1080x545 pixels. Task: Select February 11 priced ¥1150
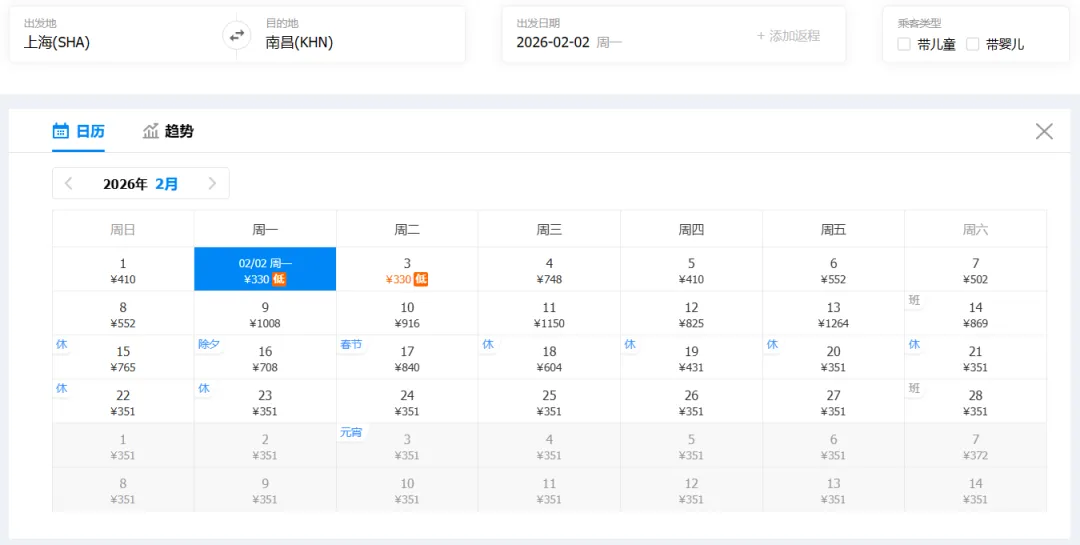pyautogui.click(x=549, y=314)
